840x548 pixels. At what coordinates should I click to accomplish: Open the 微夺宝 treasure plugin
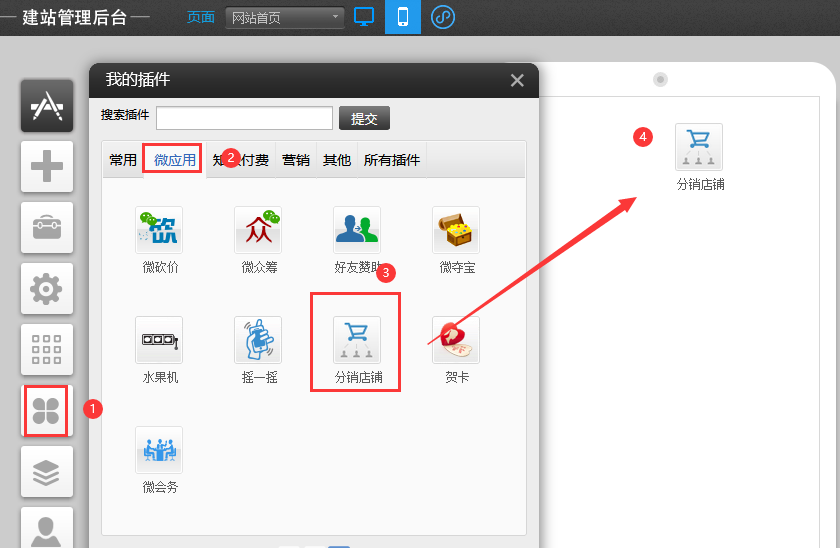coord(456,230)
